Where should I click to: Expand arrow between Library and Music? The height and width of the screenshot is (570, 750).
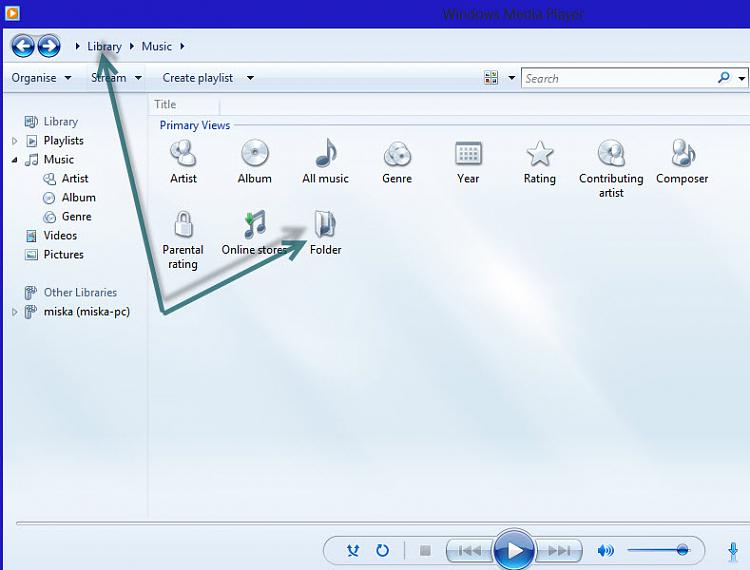tap(132, 46)
